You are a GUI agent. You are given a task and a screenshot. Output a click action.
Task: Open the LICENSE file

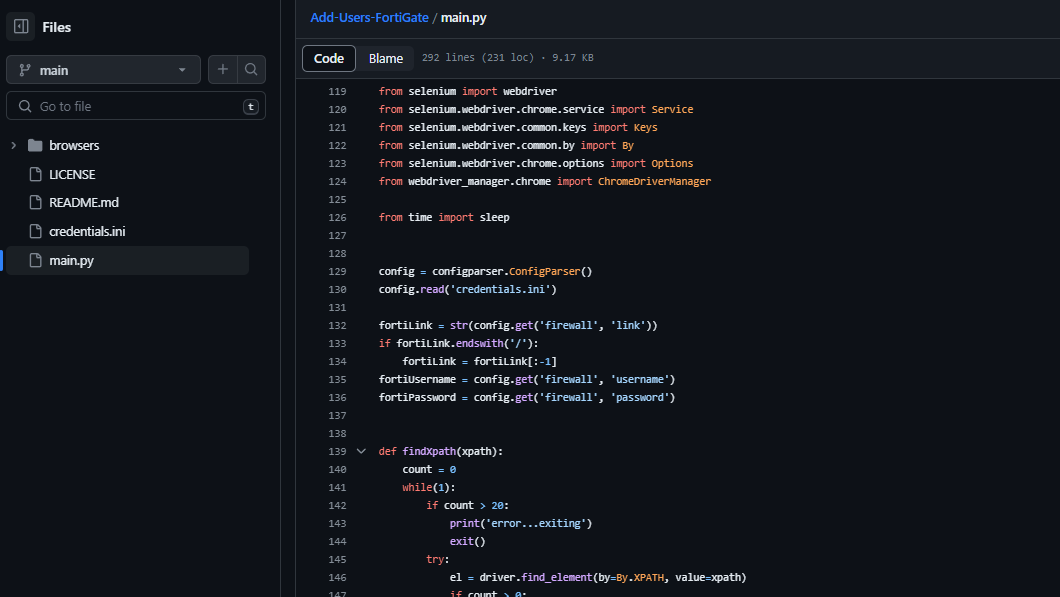tap(72, 174)
